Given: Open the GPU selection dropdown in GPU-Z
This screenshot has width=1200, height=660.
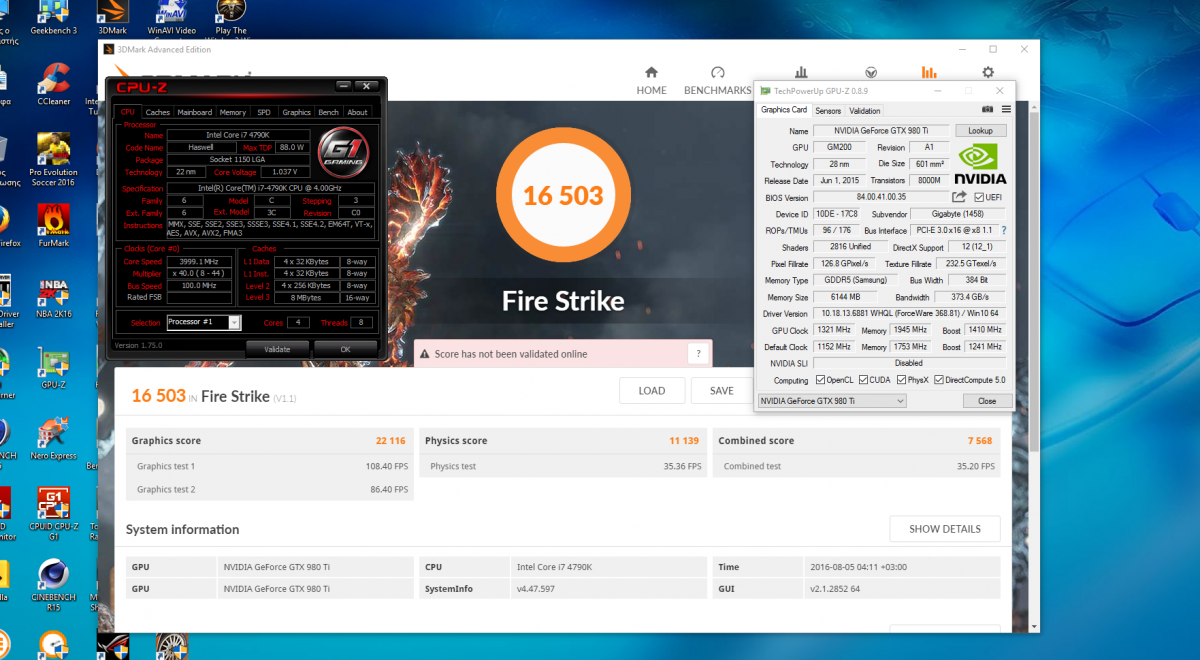Looking at the screenshot, I should pos(832,401).
